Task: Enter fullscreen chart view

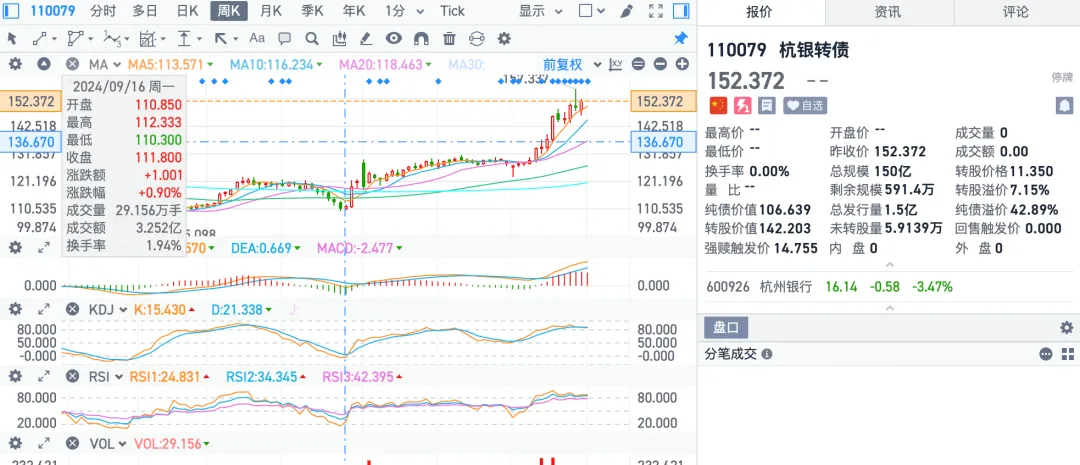Action: (656, 11)
